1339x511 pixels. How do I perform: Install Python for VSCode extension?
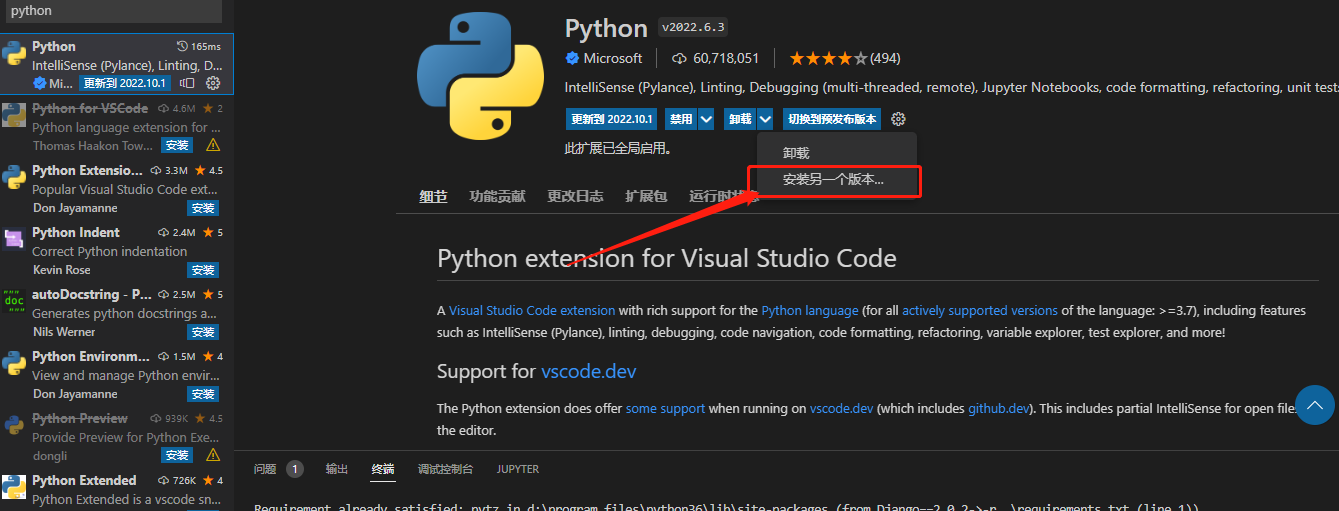pos(177,146)
